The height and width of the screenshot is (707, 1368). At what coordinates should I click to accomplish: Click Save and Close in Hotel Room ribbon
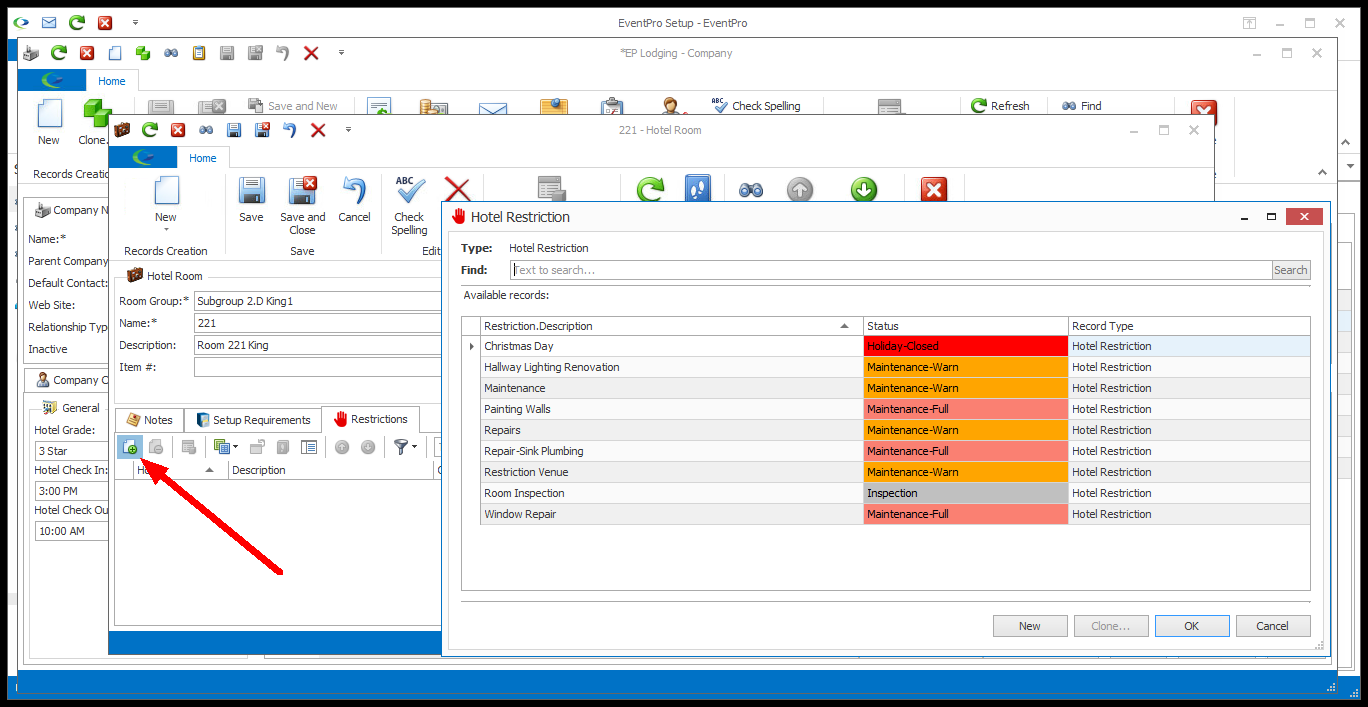[302, 206]
